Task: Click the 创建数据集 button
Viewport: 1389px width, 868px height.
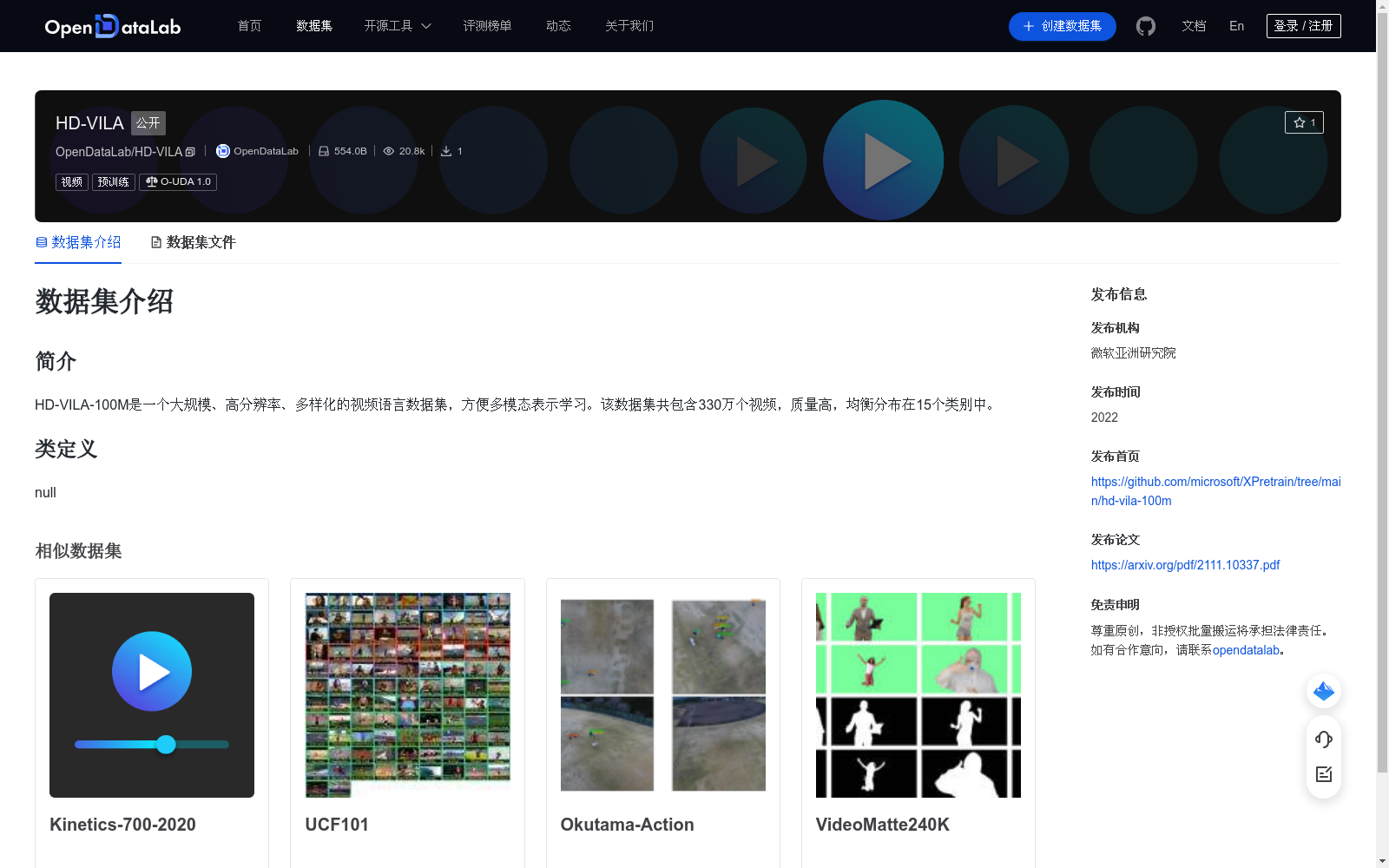Action: (x=1063, y=26)
